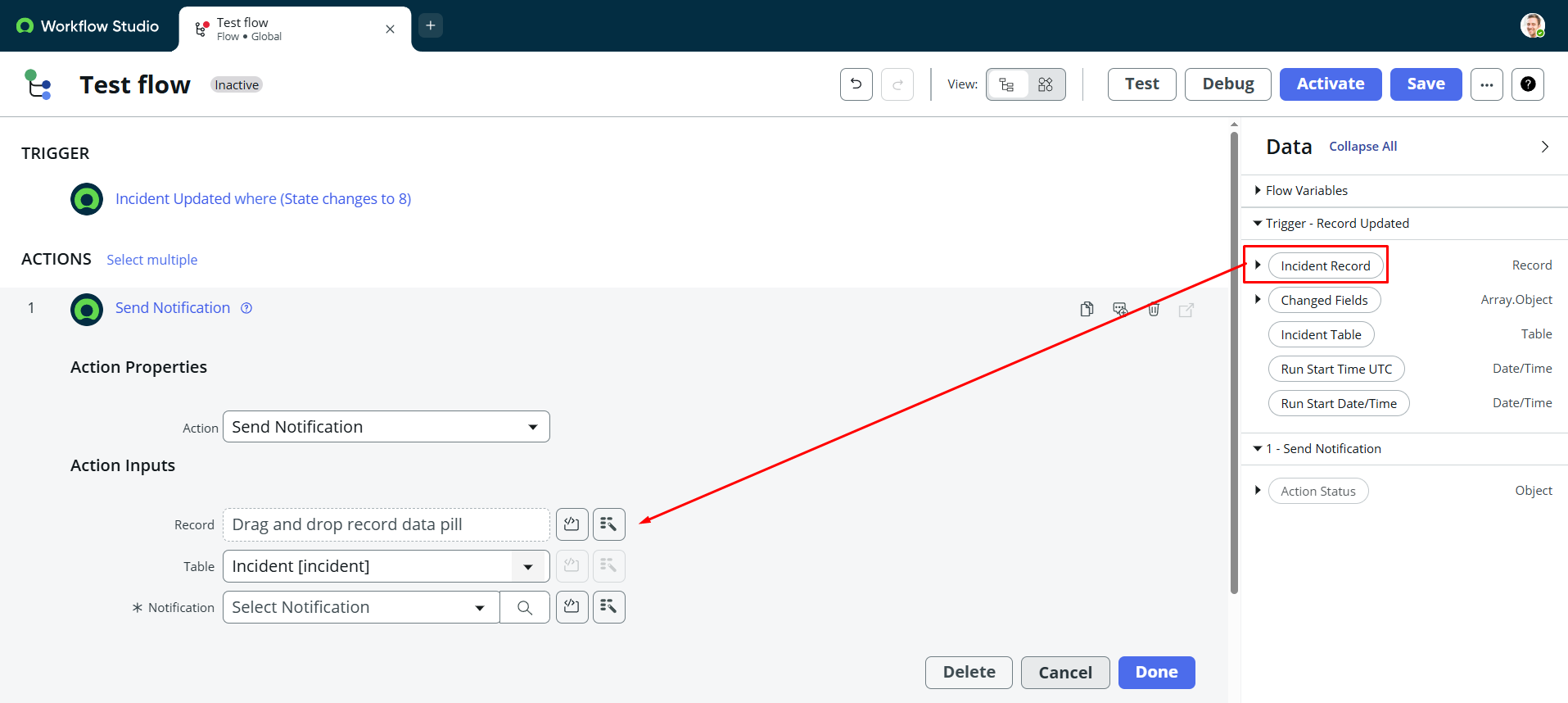Open the Table dropdown Incident [incident]

[x=386, y=566]
